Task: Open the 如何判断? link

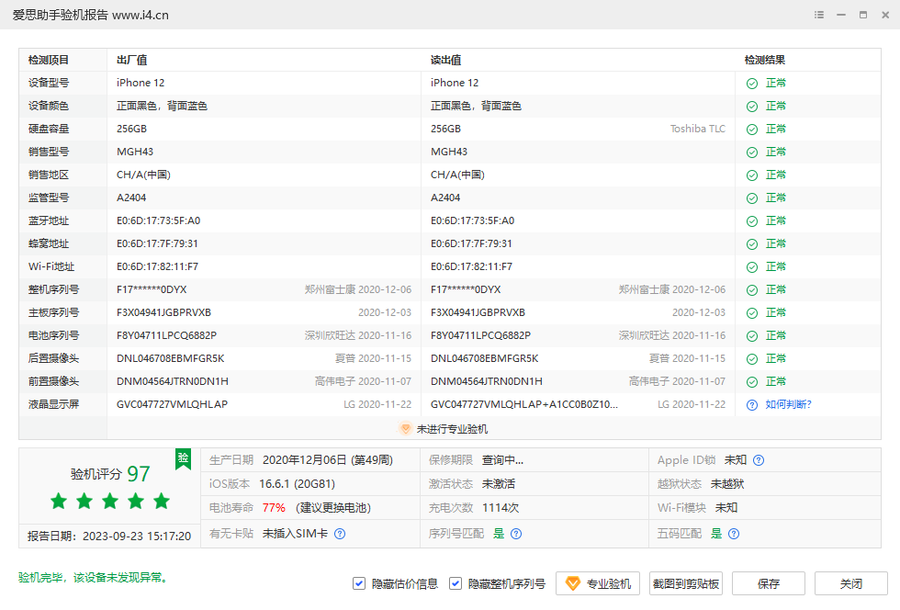Action: tap(788, 405)
